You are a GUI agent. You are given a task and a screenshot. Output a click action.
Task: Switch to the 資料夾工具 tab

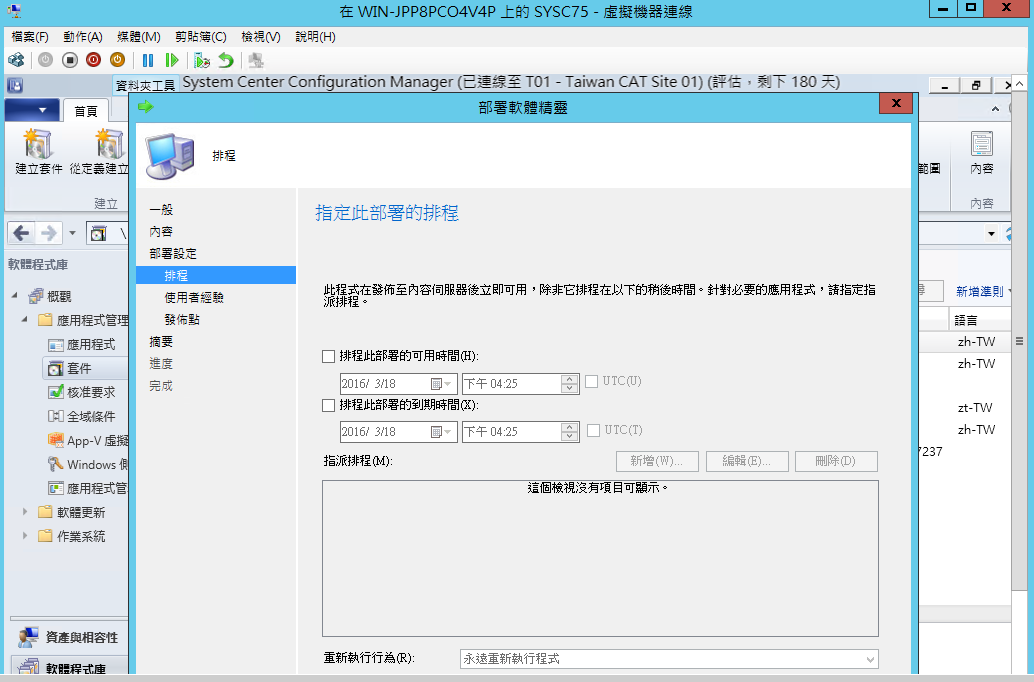tap(145, 86)
